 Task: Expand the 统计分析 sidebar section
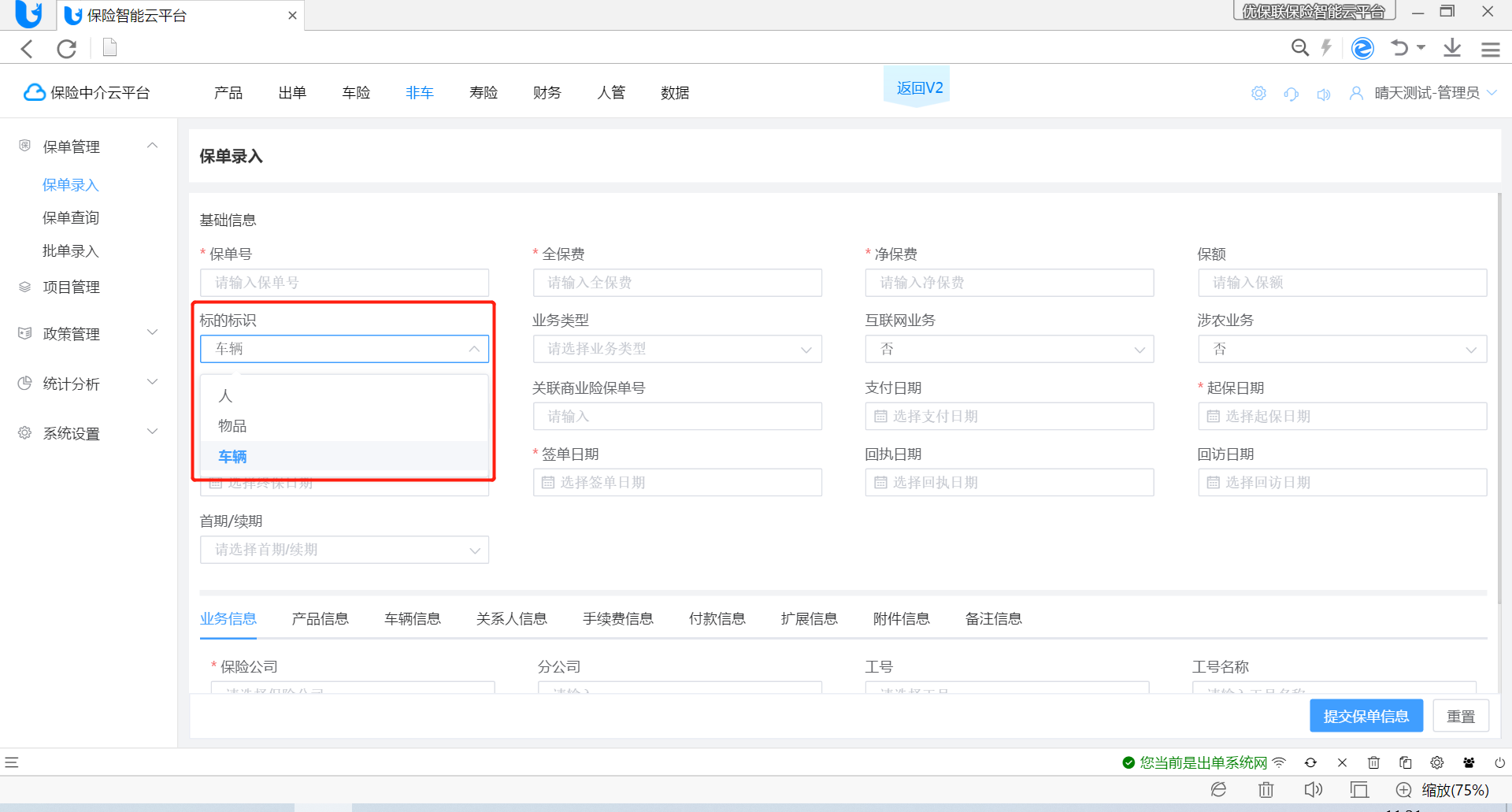pos(153,382)
